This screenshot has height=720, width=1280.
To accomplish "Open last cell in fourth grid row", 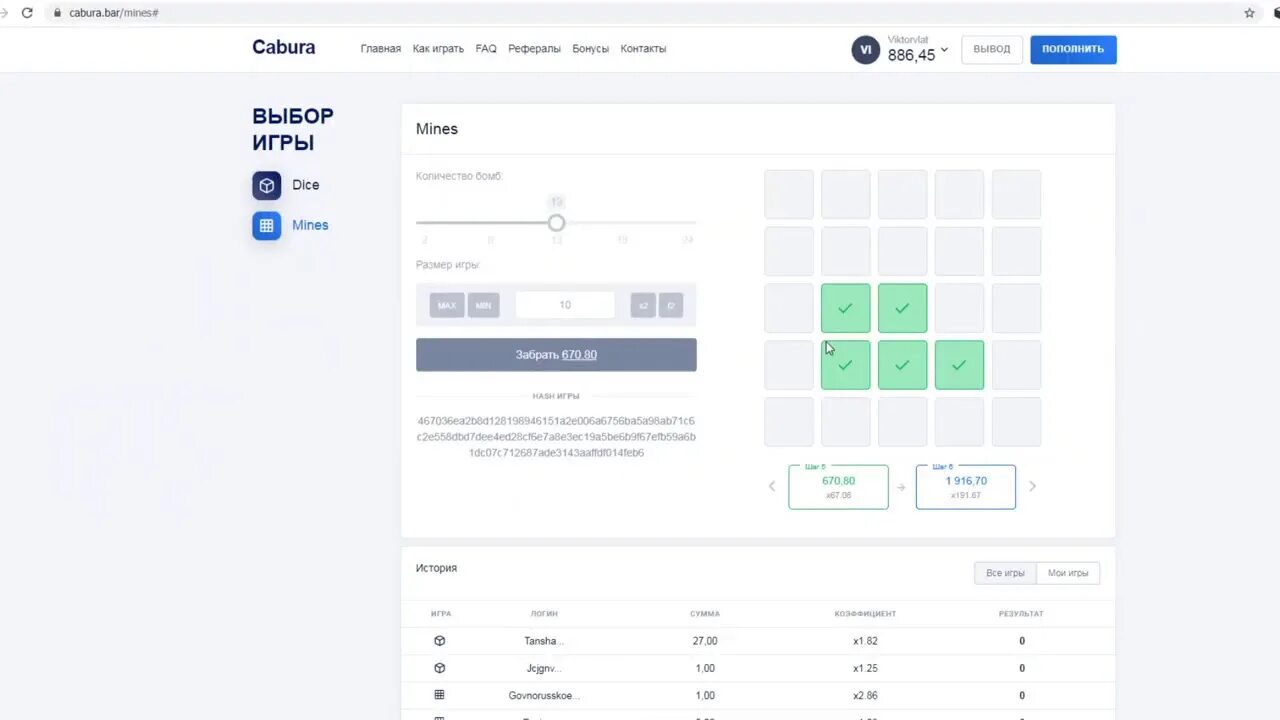I will (x=1016, y=365).
